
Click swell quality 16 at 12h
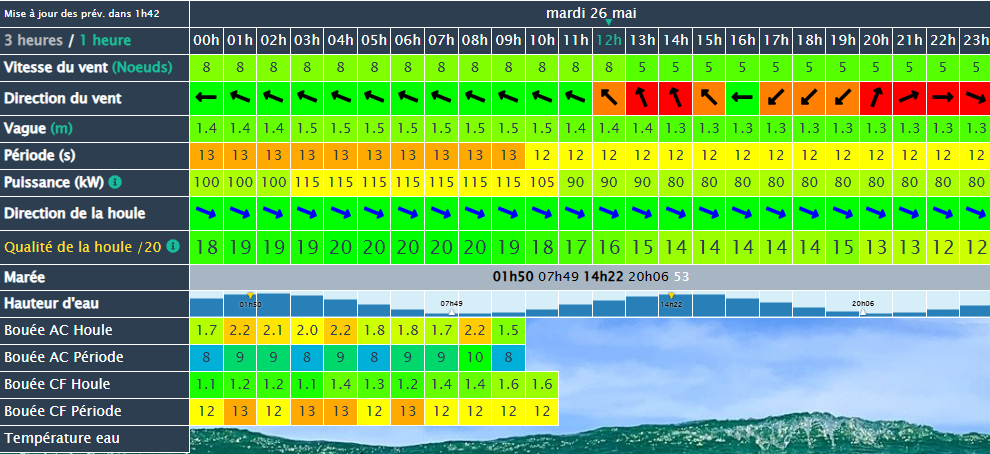(609, 247)
